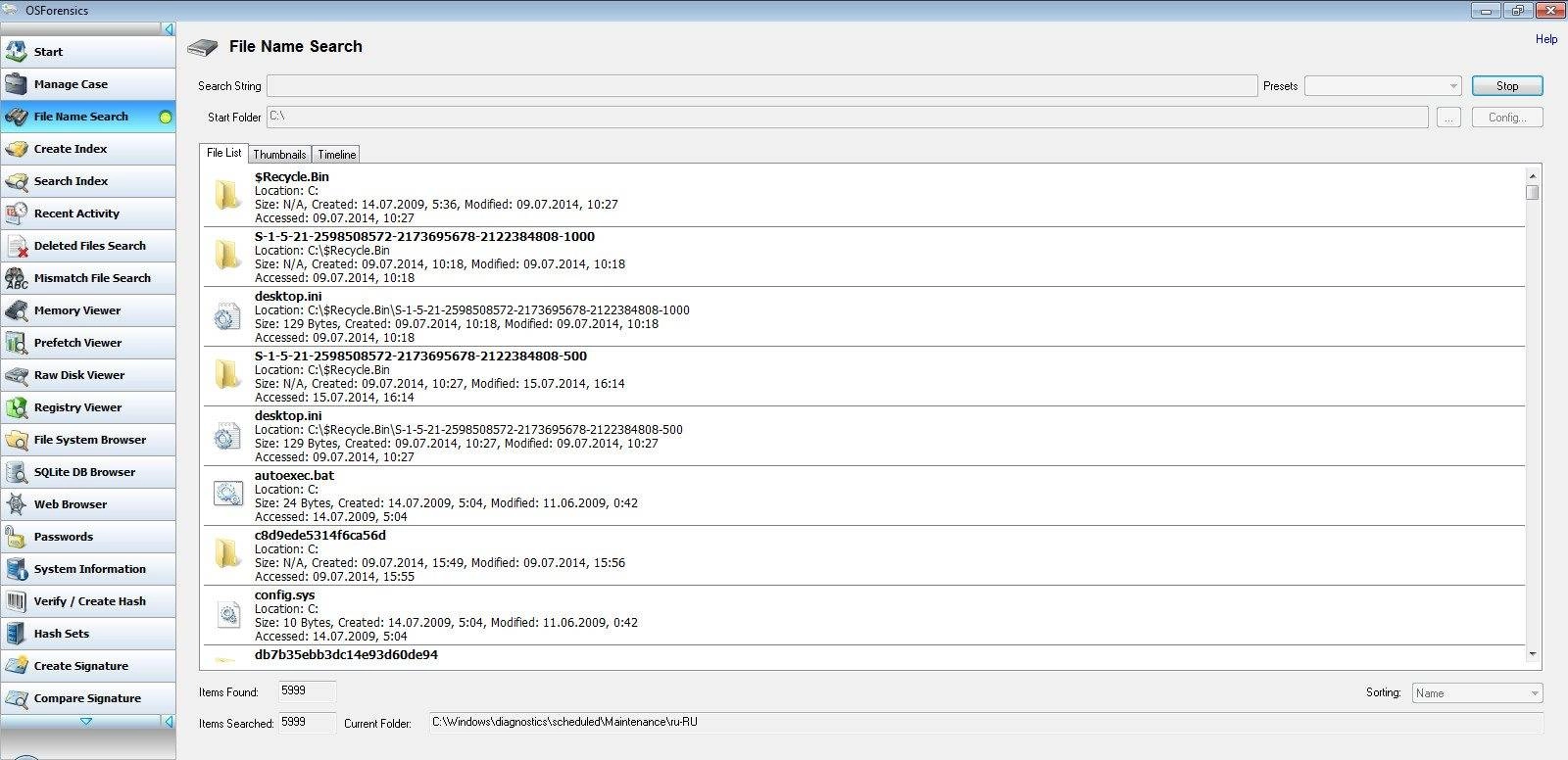
Task: Open Passwords module
Action: pyautogui.click(x=88, y=537)
